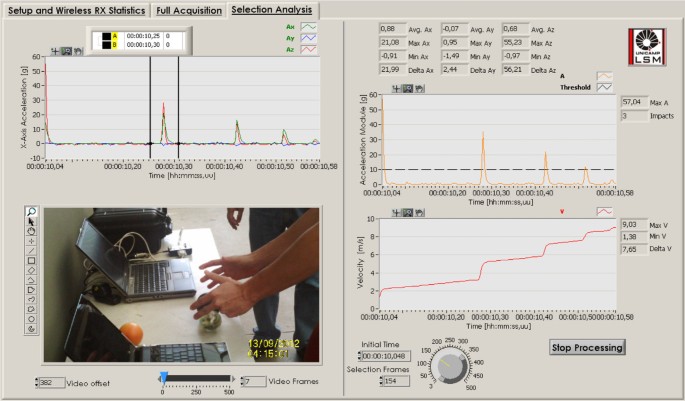Click Video offset value field 382
The height and width of the screenshot is (401, 685).
(x=52, y=383)
